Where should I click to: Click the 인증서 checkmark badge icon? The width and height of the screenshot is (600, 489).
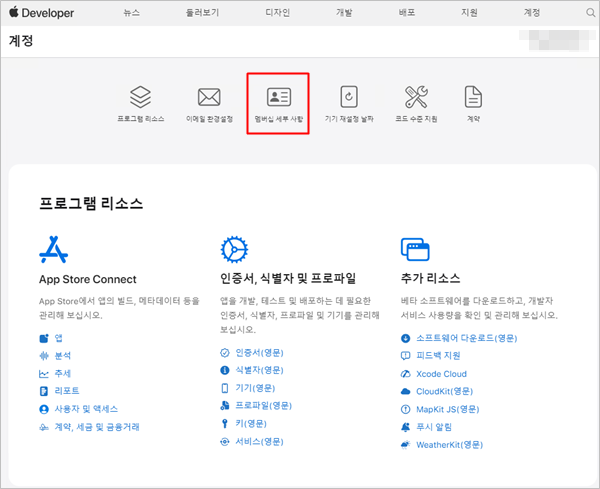(x=225, y=353)
